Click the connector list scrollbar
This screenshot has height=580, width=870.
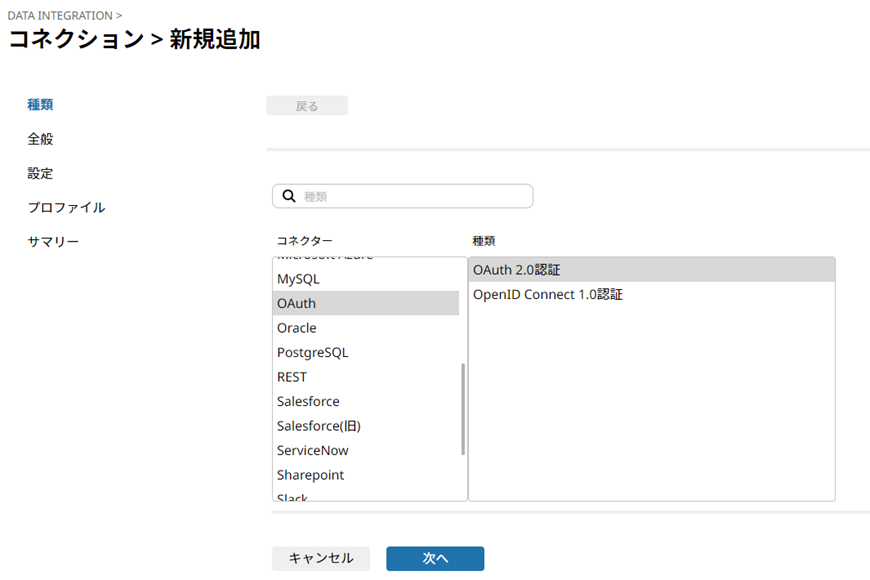pyautogui.click(x=463, y=410)
